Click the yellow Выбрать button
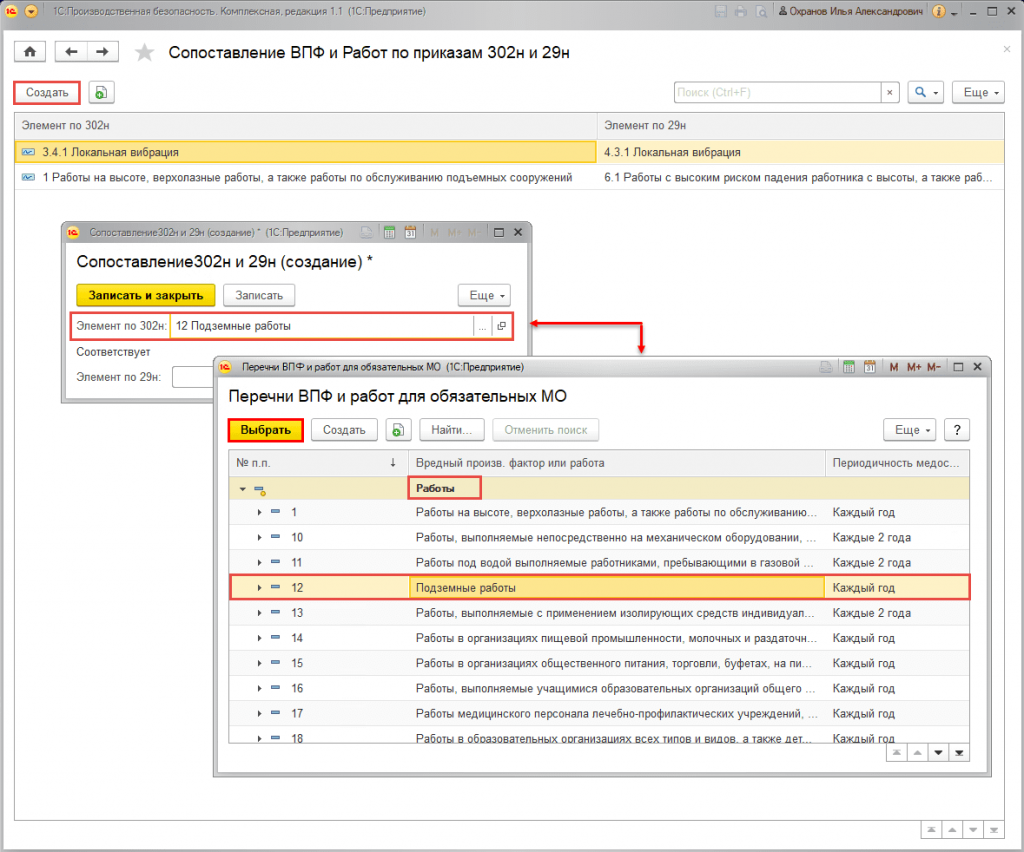 [265, 430]
